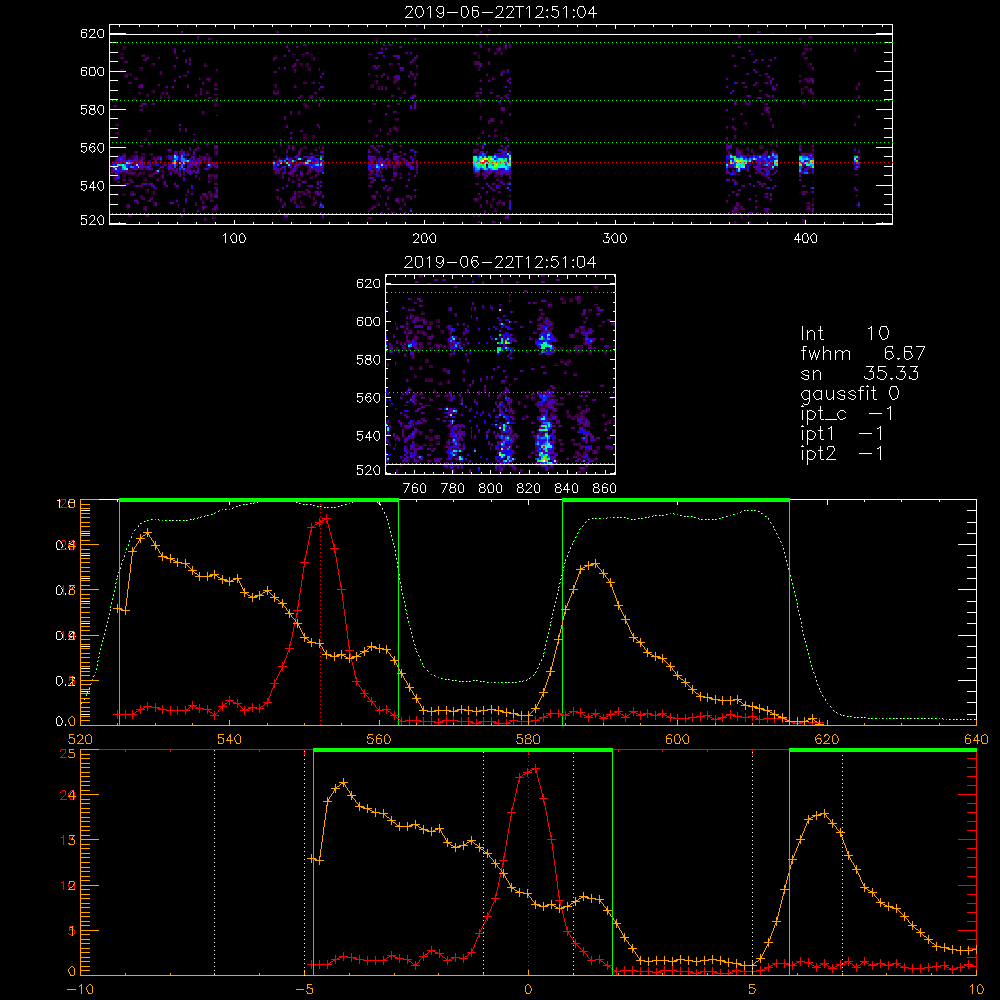This screenshot has width=1000, height=1000.
Task: Click y-axis label 580 on top plot
Action: (92, 110)
